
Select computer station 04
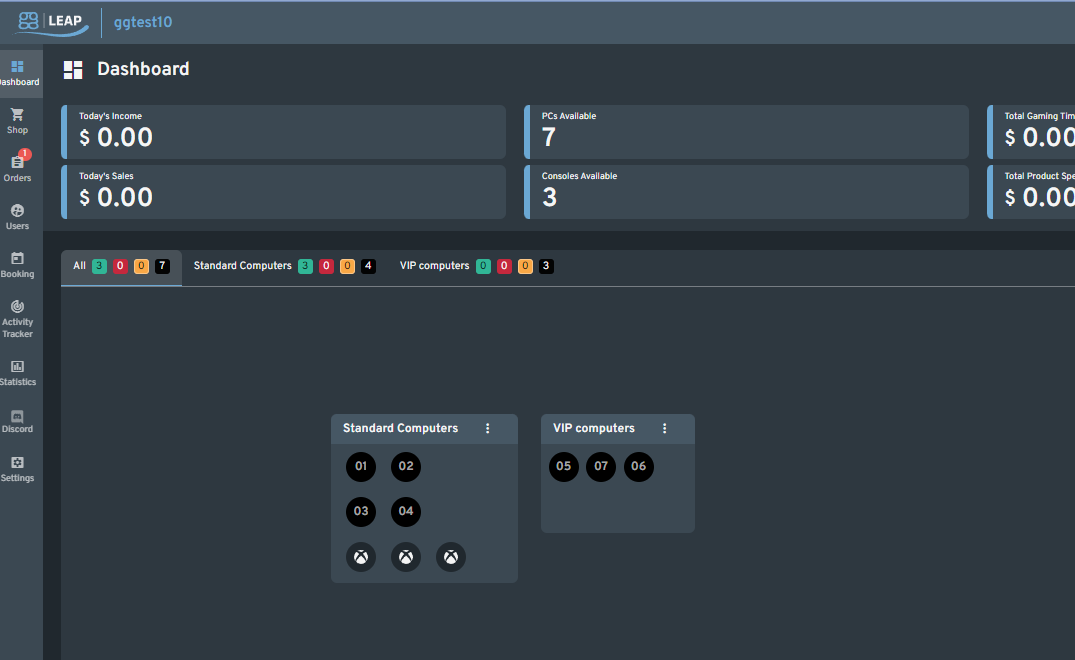coord(405,512)
